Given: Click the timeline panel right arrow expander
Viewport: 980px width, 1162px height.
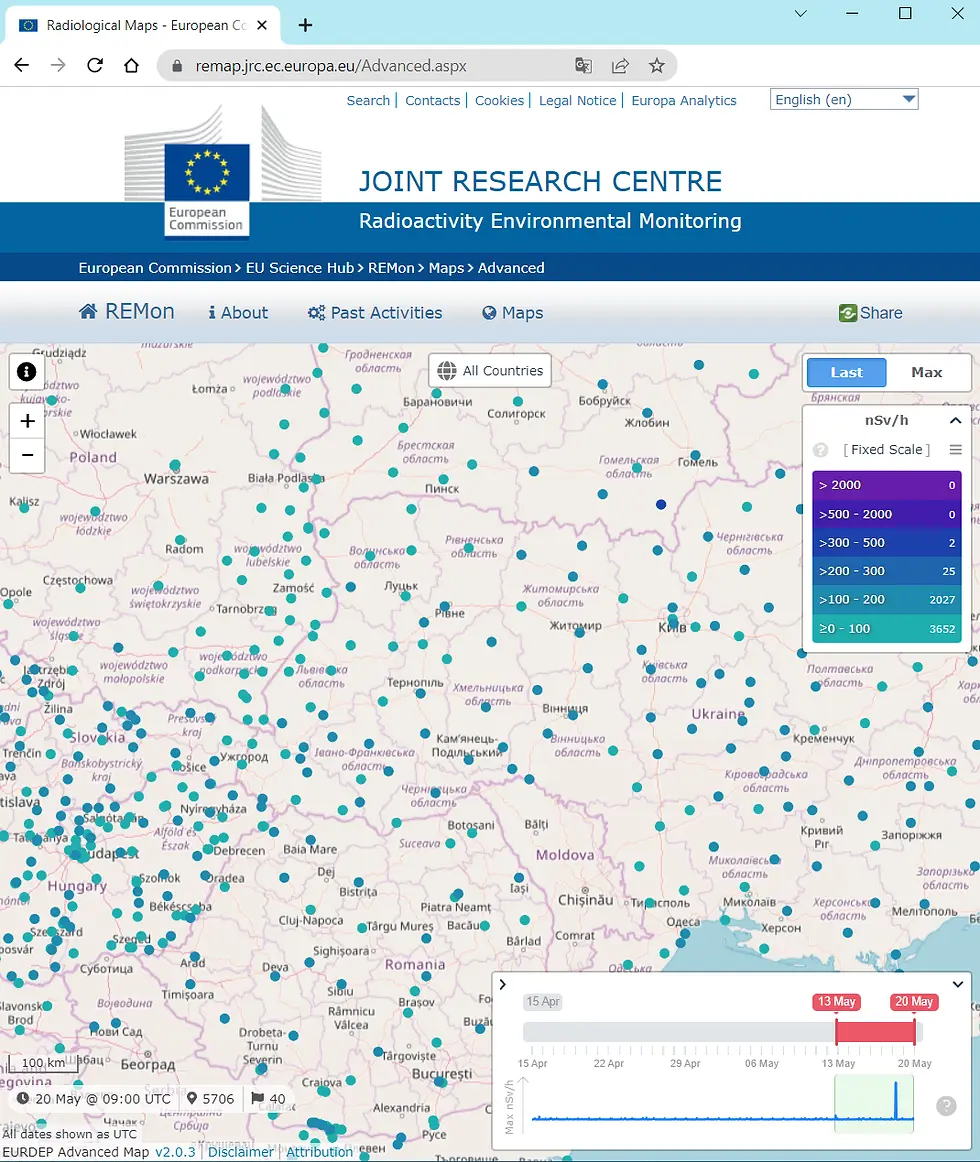Looking at the screenshot, I should pos(503,984).
